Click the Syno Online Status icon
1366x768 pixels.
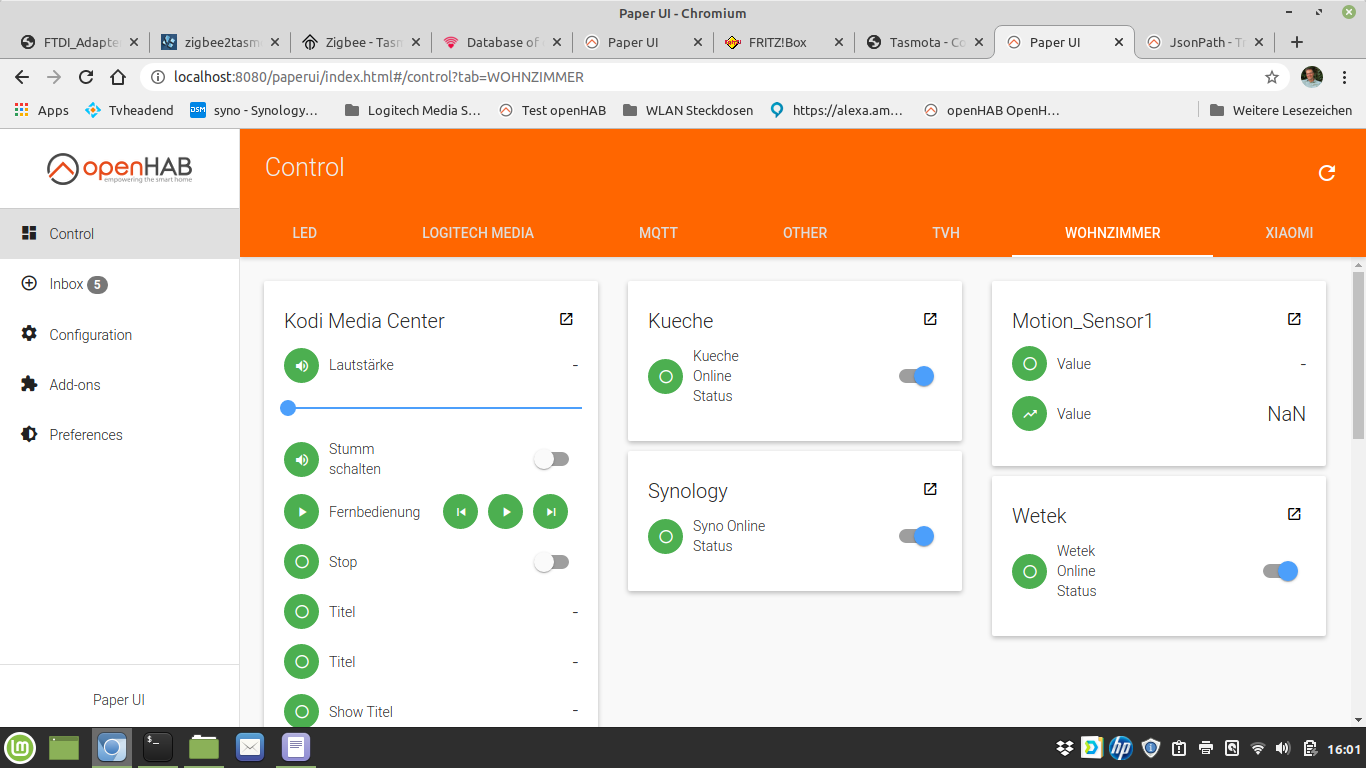pyautogui.click(x=665, y=536)
